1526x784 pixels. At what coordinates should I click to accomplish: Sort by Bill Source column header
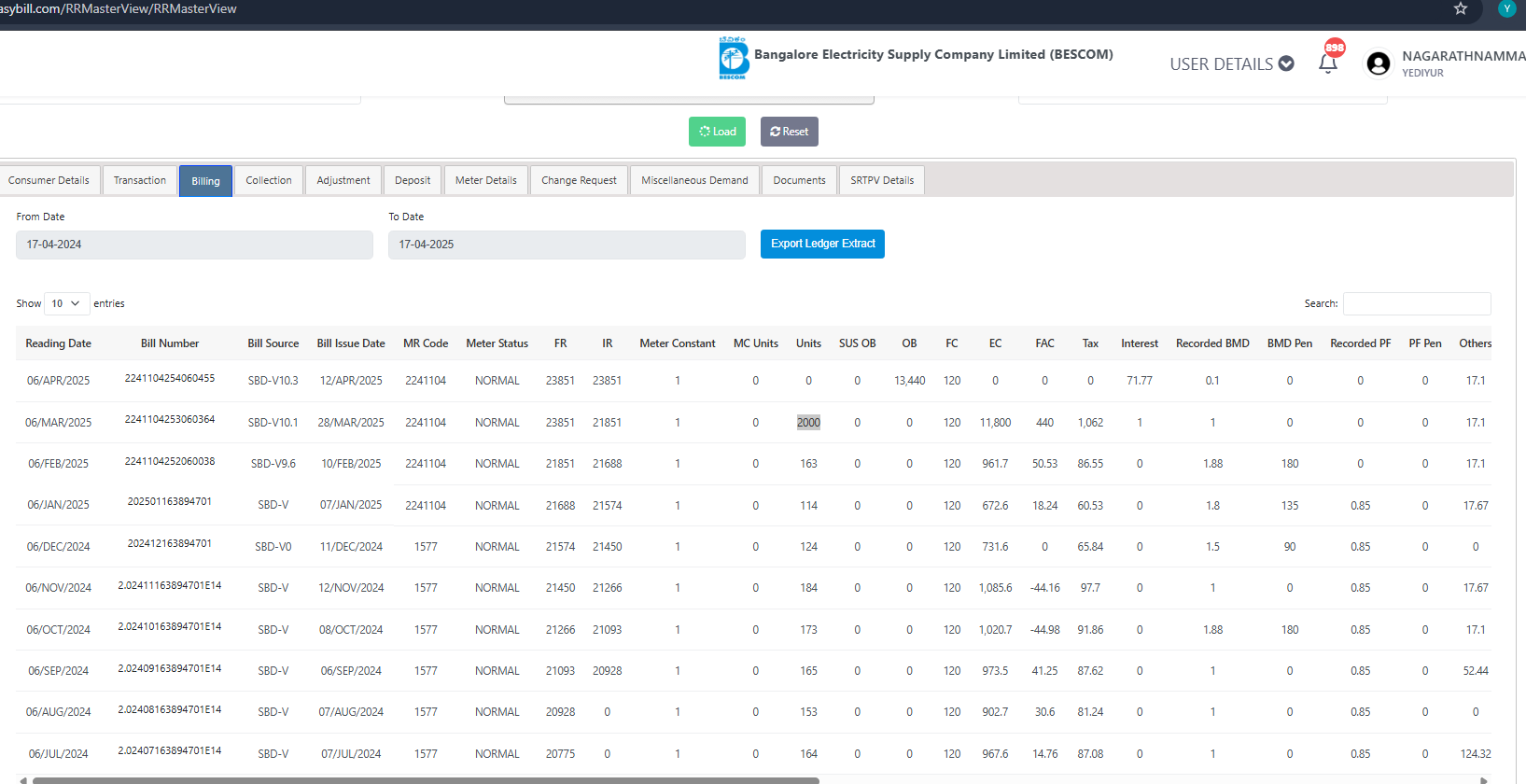tap(273, 343)
